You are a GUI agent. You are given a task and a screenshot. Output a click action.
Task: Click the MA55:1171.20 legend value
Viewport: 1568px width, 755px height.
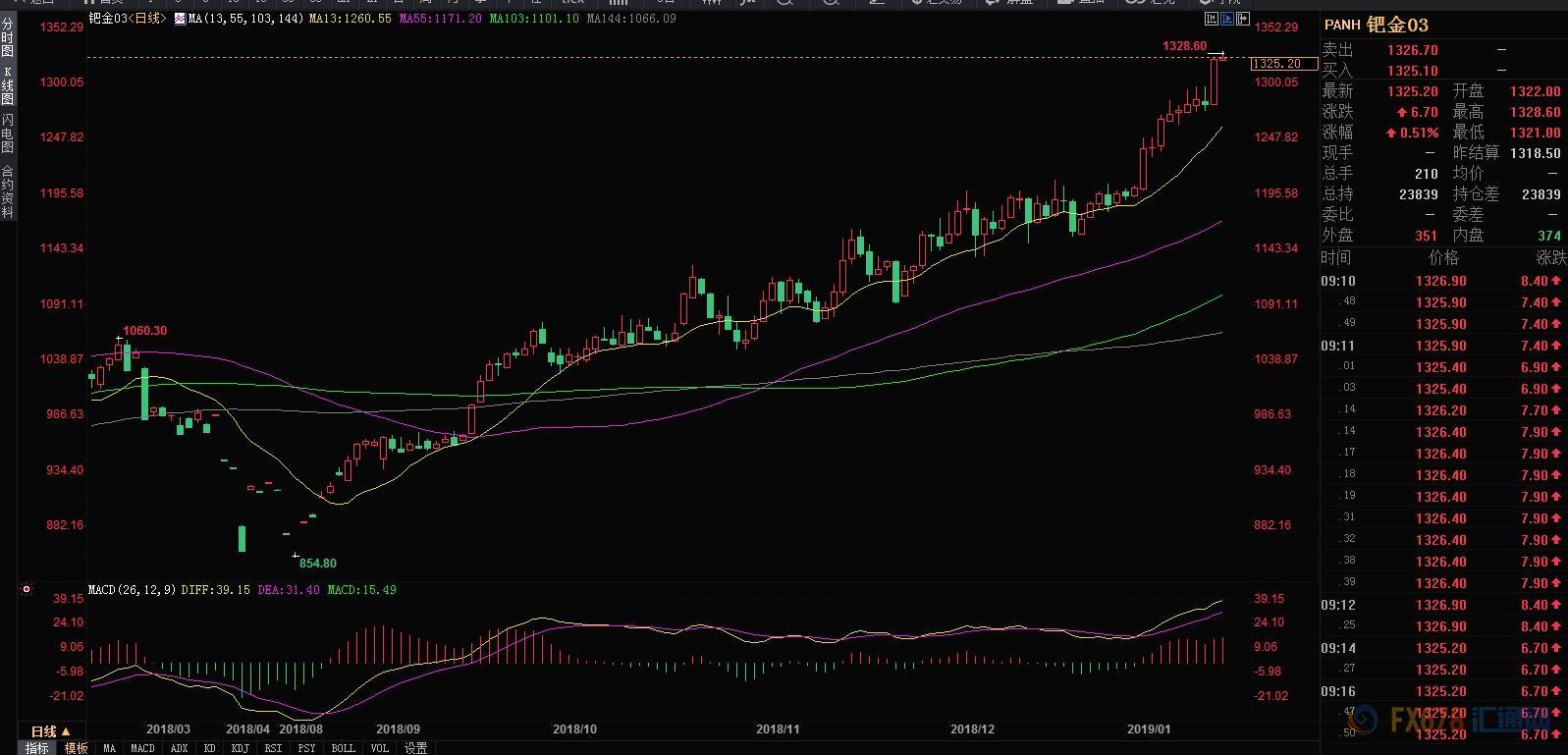(441, 19)
